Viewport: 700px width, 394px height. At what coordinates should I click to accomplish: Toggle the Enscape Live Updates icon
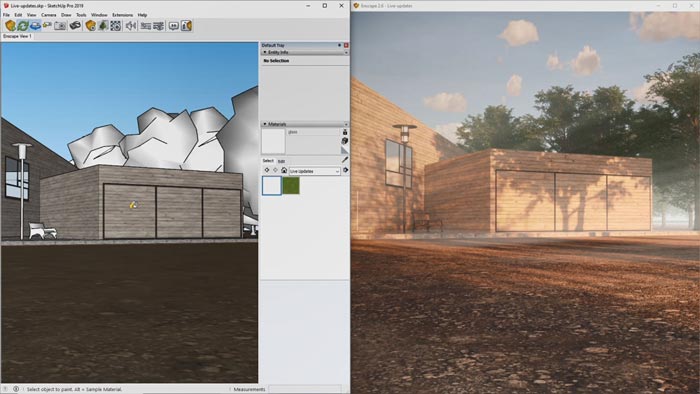pyautogui.click(x=23, y=26)
